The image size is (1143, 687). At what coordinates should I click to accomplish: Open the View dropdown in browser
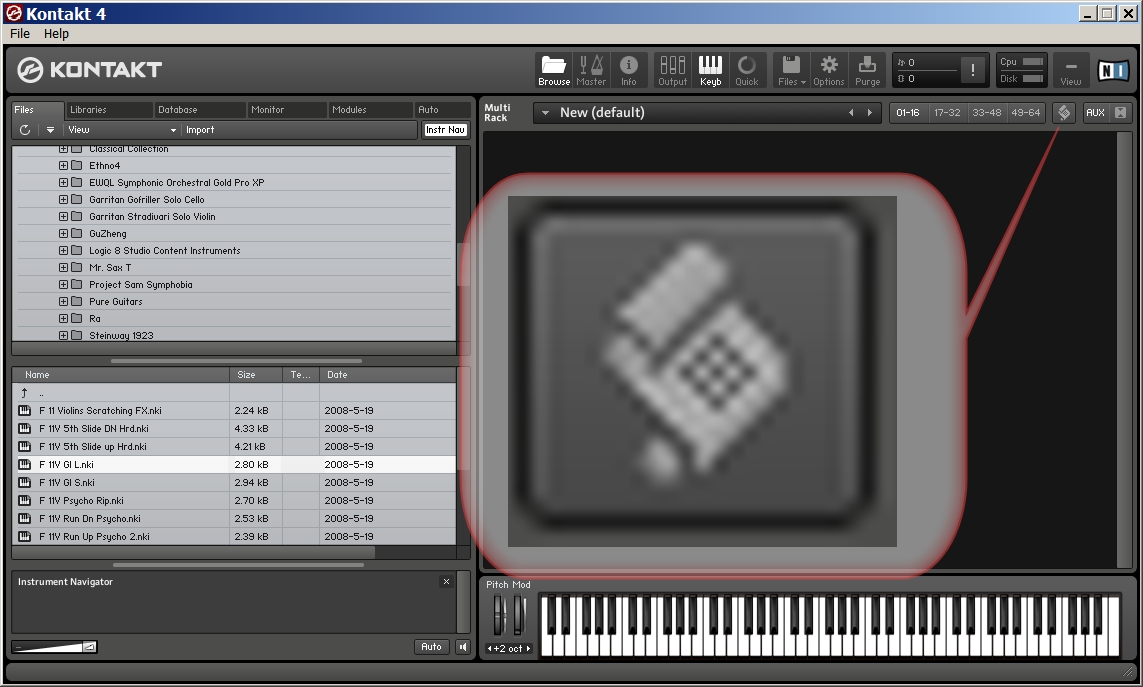pos(122,130)
